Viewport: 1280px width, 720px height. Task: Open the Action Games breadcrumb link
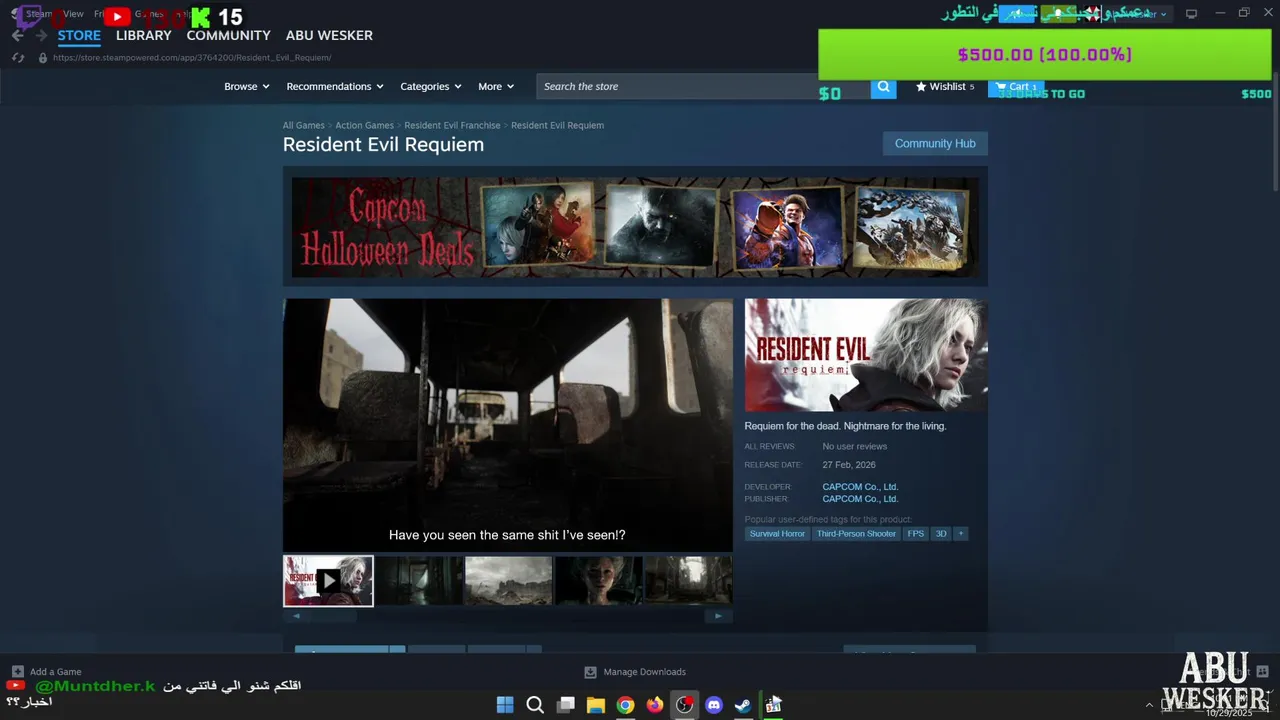point(364,126)
